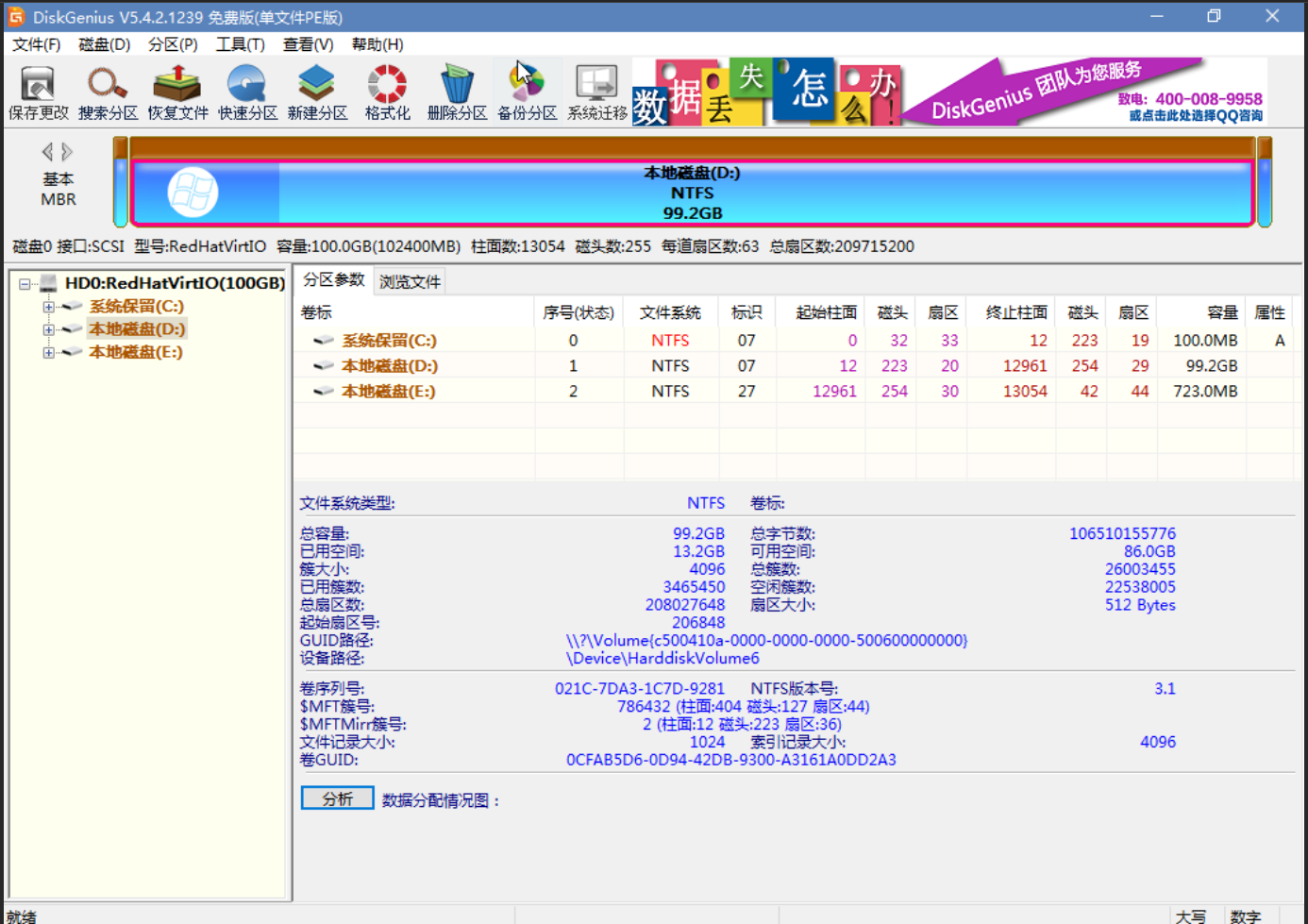Click the drive icon of 本地磁盘(E:) table row
The height and width of the screenshot is (924, 1308).
(x=324, y=391)
